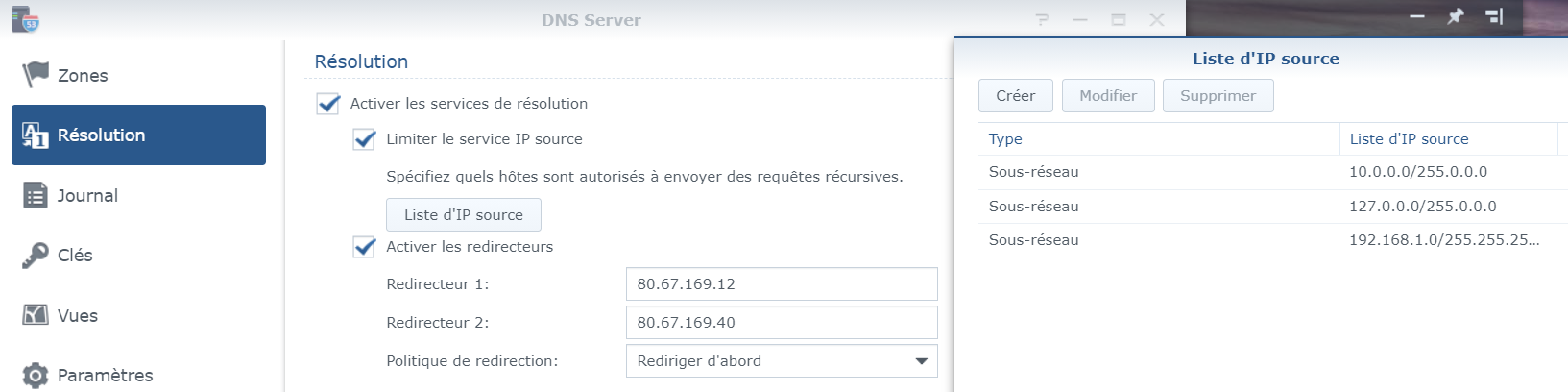Toggle 'Activer les redirecteurs' checkbox

365,247
